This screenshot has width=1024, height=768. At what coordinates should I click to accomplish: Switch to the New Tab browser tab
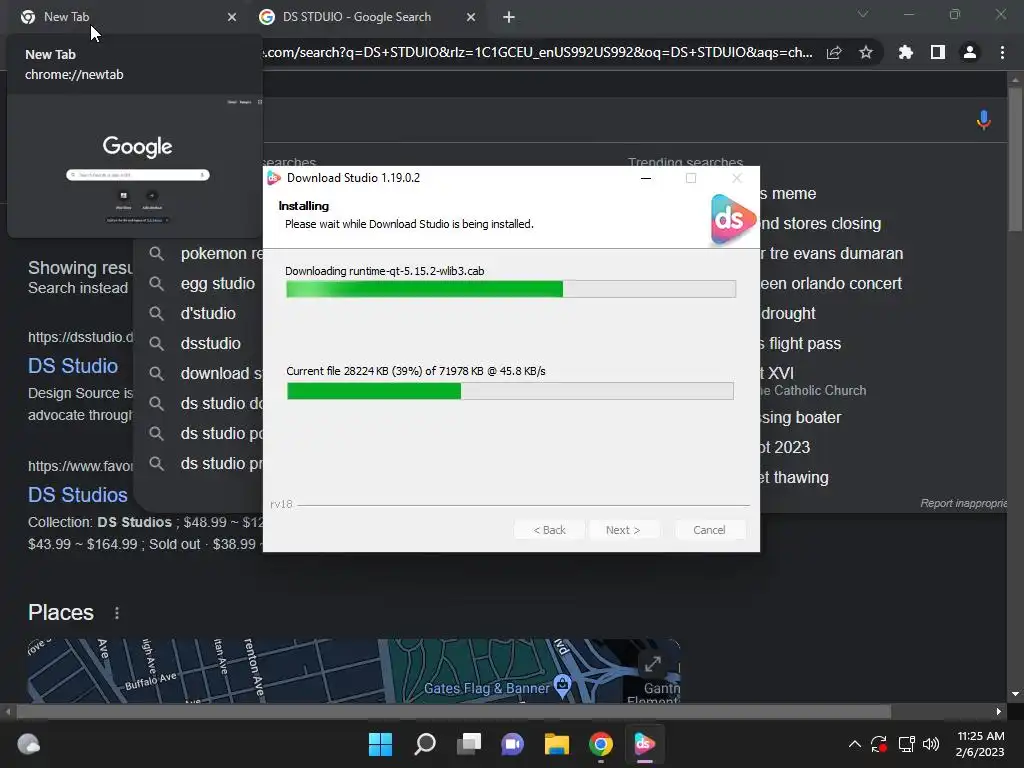pos(127,17)
